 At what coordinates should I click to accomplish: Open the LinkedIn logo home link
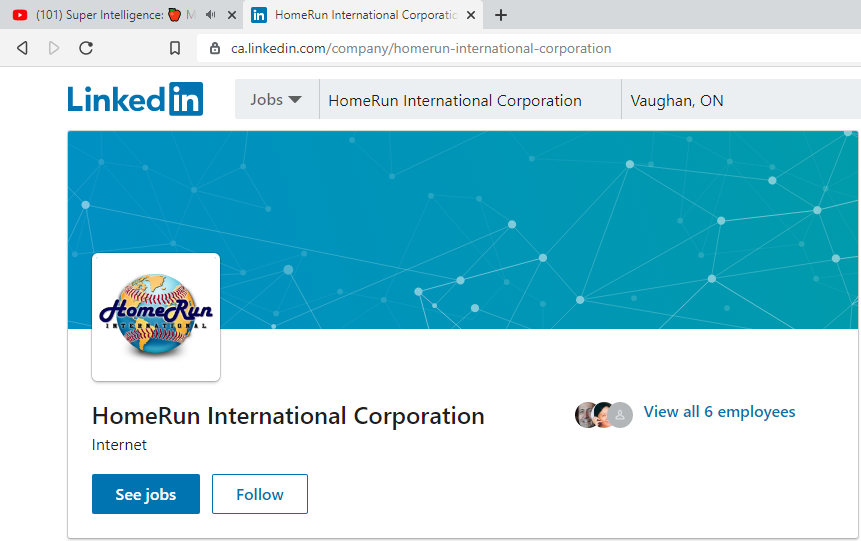point(135,99)
